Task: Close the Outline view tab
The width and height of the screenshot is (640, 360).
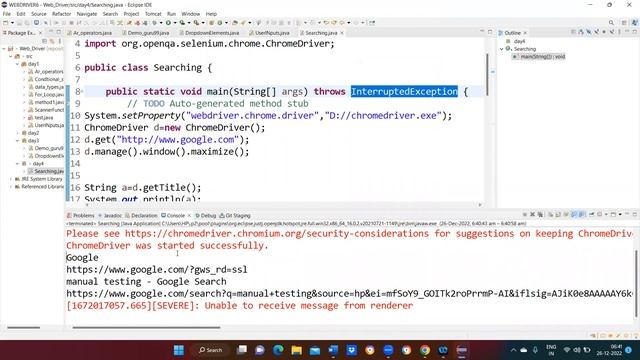Action: point(525,33)
